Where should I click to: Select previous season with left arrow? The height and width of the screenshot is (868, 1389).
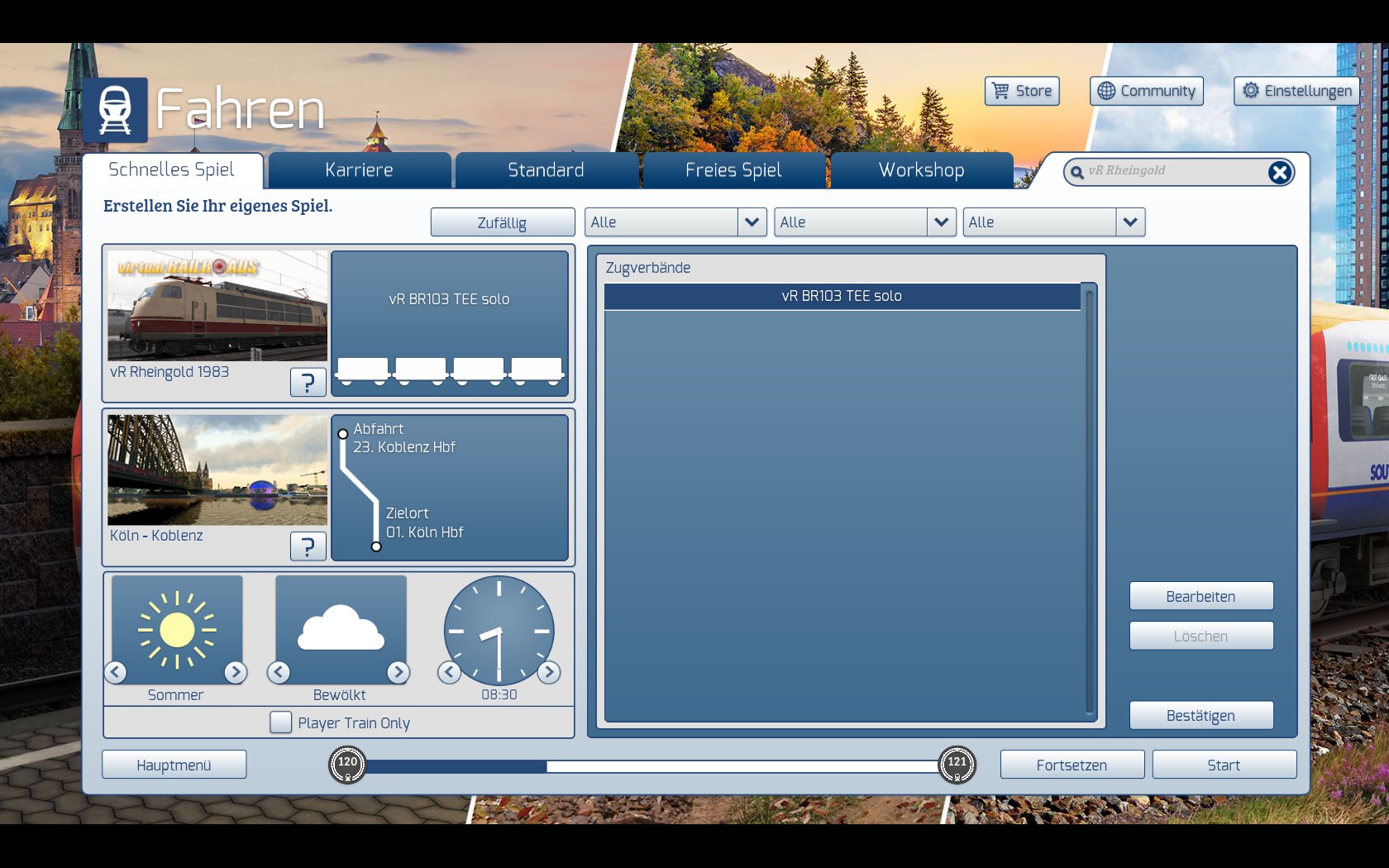point(116,672)
